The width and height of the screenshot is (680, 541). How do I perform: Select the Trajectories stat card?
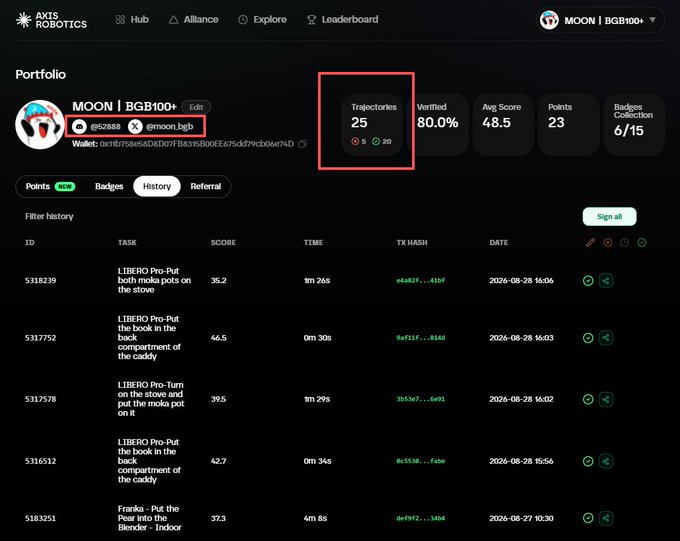click(372, 125)
